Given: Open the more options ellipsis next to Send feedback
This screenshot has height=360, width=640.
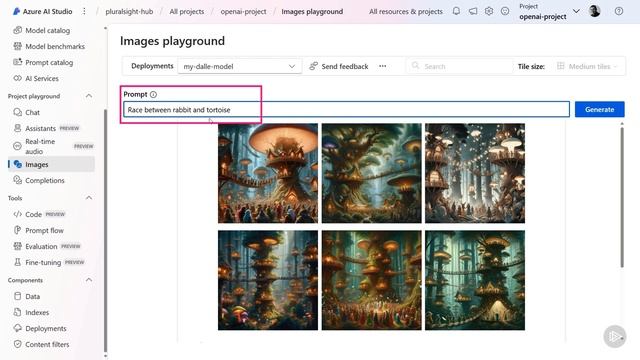Looking at the screenshot, I should pos(382,66).
